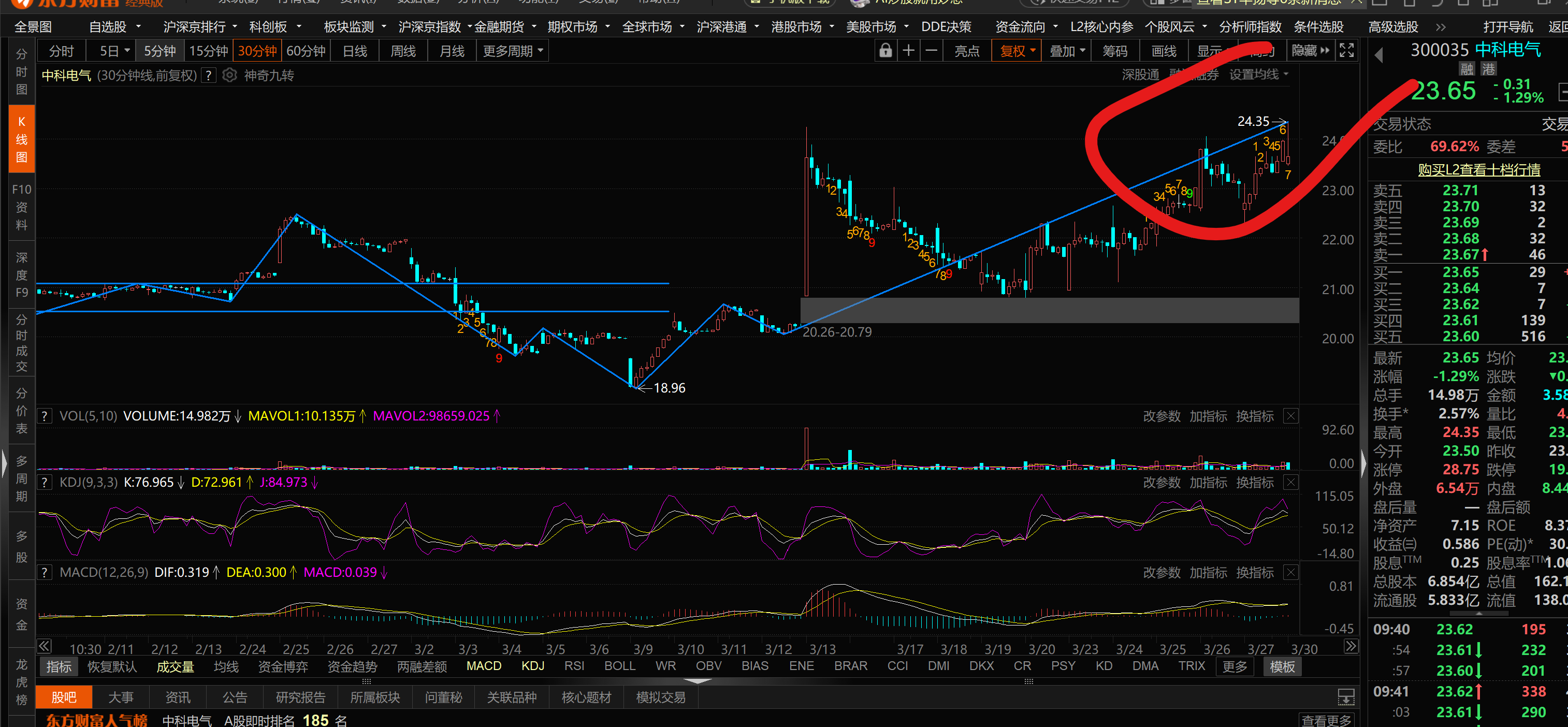The height and width of the screenshot is (727, 1568).
Task: Expand 复权 dropdown options
Action: (1017, 51)
